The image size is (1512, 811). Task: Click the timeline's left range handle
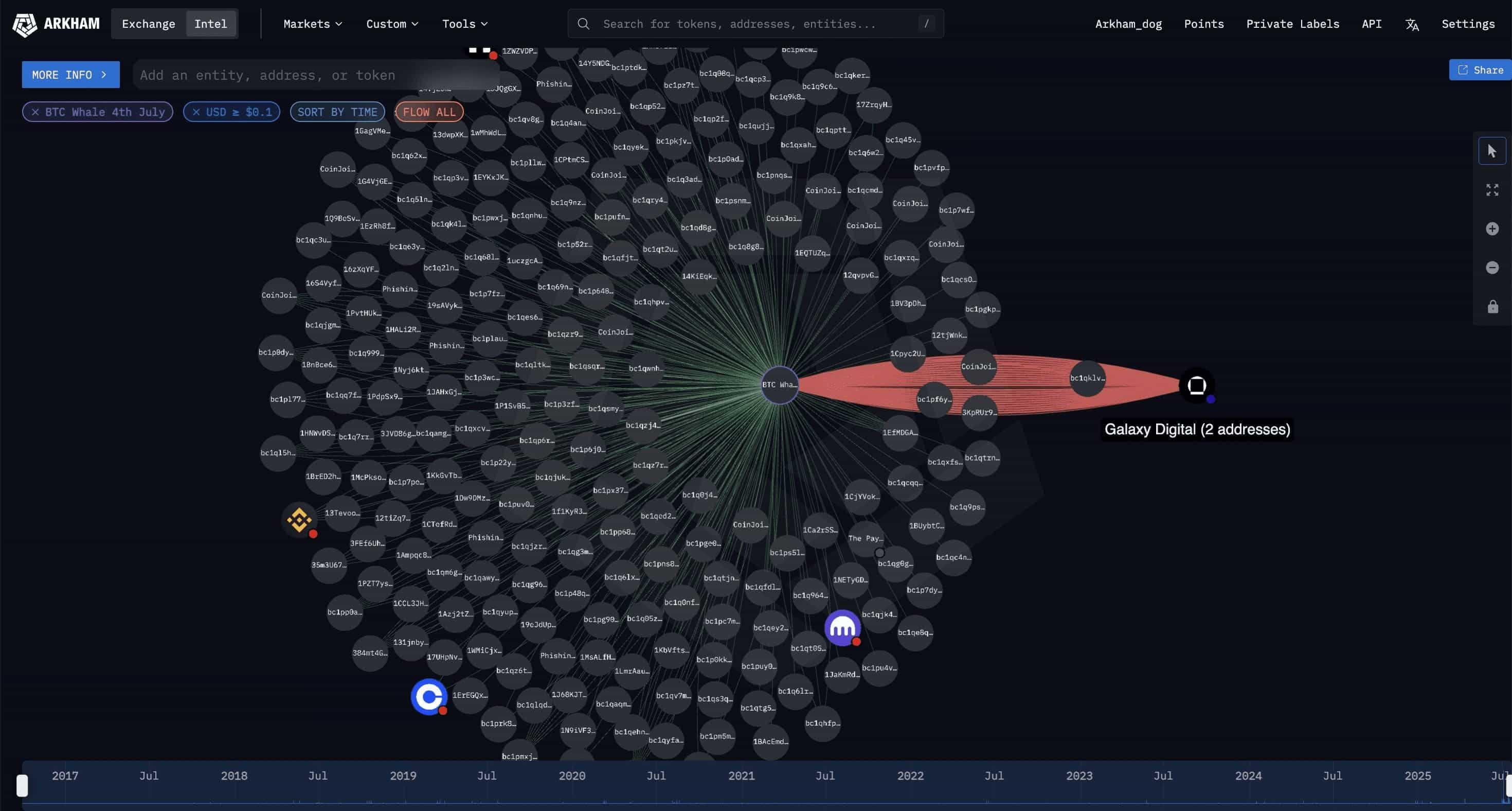tap(22, 785)
